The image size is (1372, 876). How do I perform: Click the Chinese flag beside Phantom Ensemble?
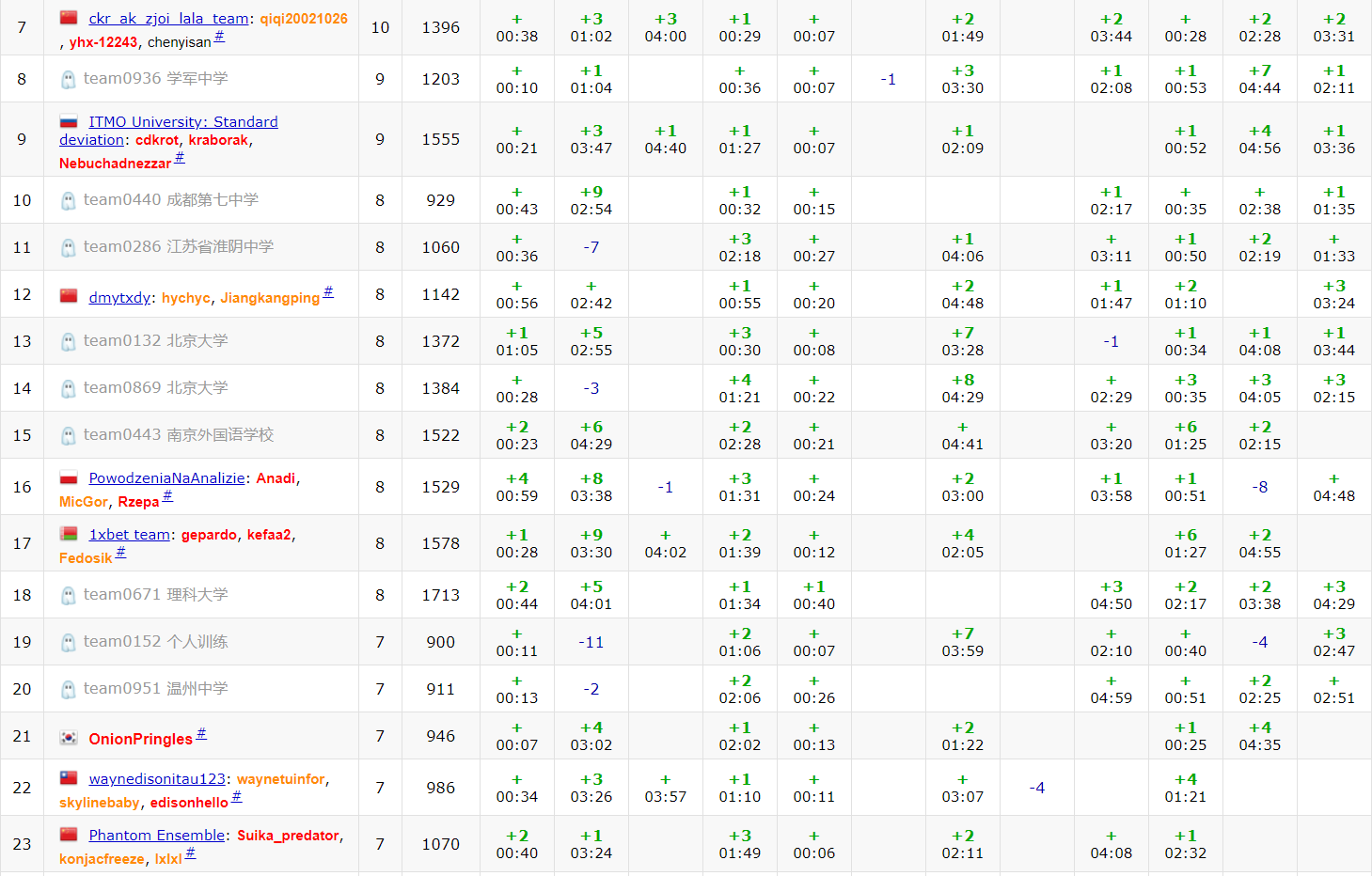pos(69,835)
